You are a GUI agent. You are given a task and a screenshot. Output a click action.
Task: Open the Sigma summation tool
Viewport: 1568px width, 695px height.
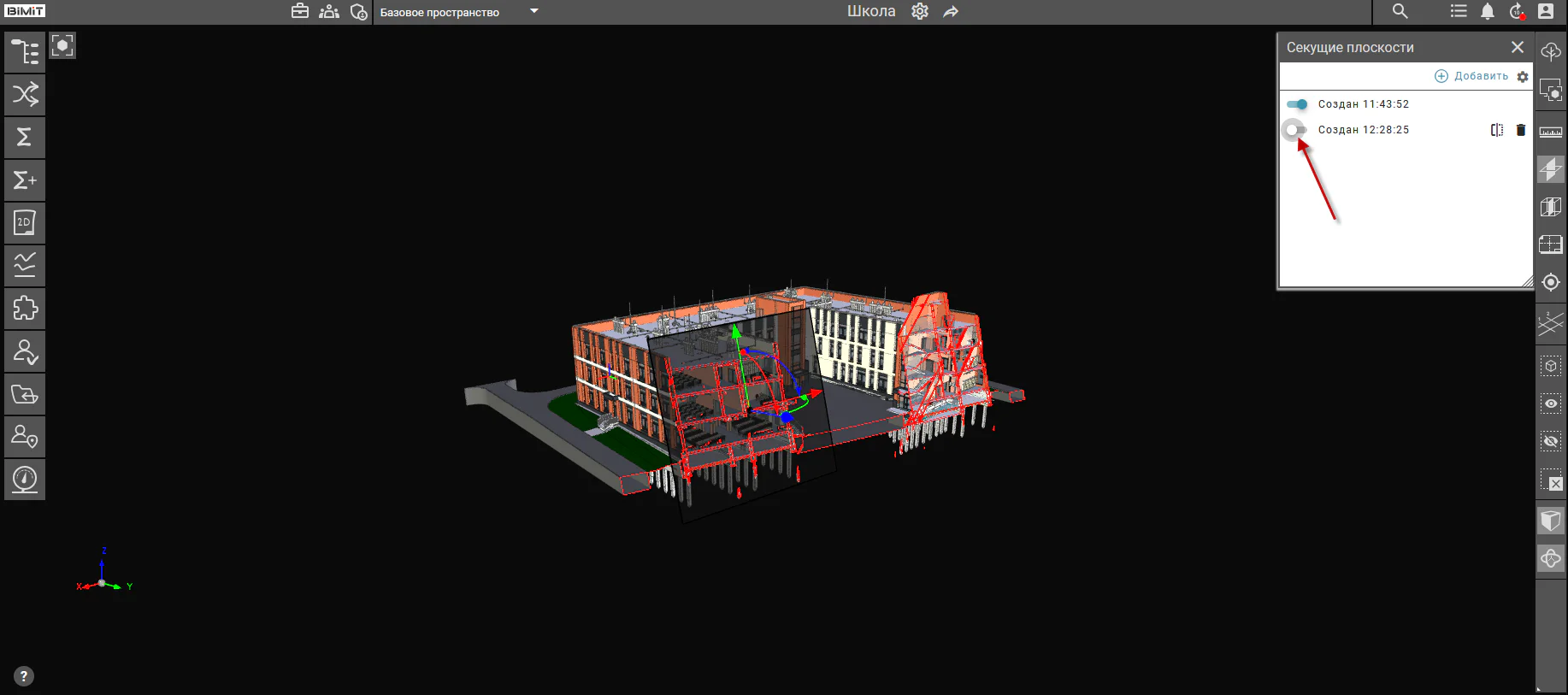pos(25,137)
